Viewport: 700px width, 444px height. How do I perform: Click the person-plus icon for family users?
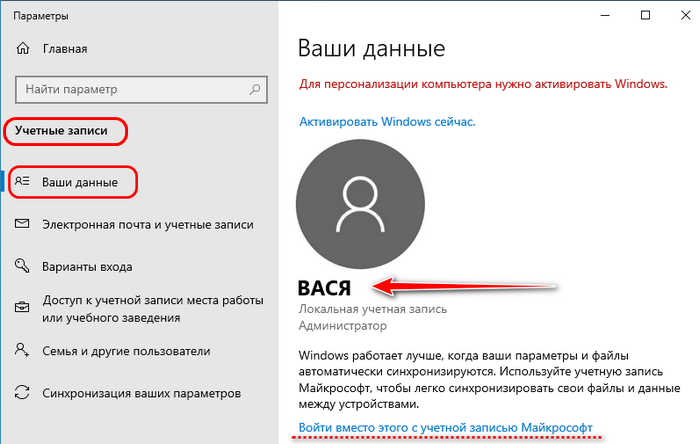pyautogui.click(x=22, y=350)
